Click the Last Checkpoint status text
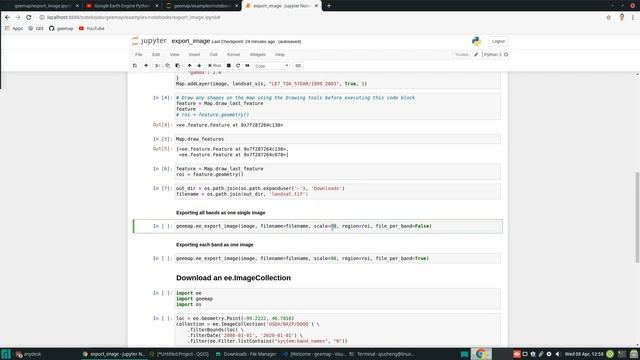 point(243,42)
